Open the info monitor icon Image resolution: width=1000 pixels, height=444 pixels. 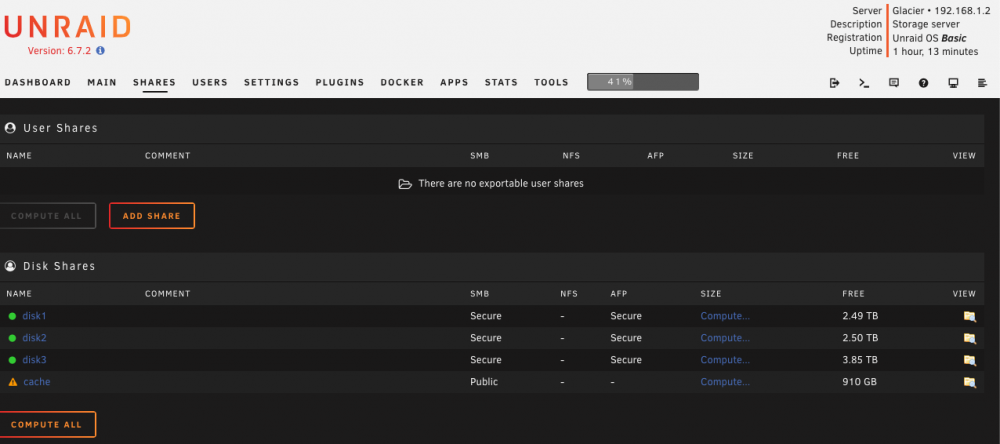[x=953, y=83]
